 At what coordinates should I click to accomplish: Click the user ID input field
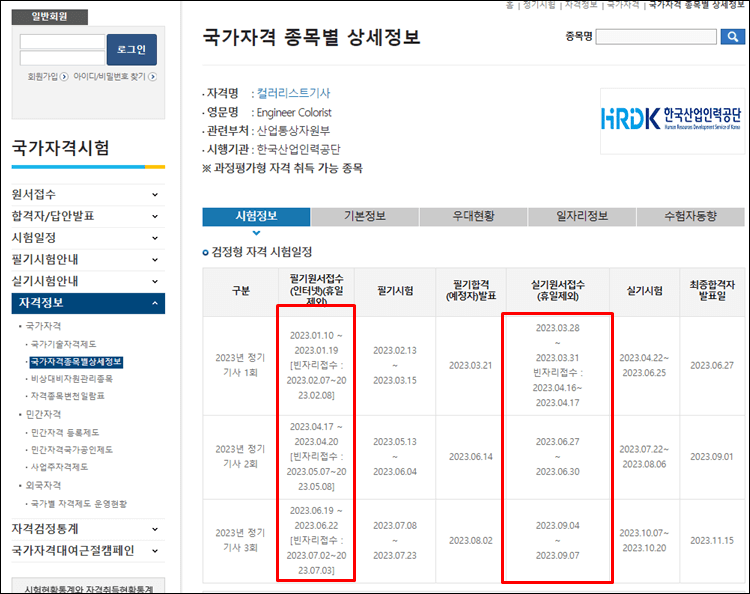62,41
